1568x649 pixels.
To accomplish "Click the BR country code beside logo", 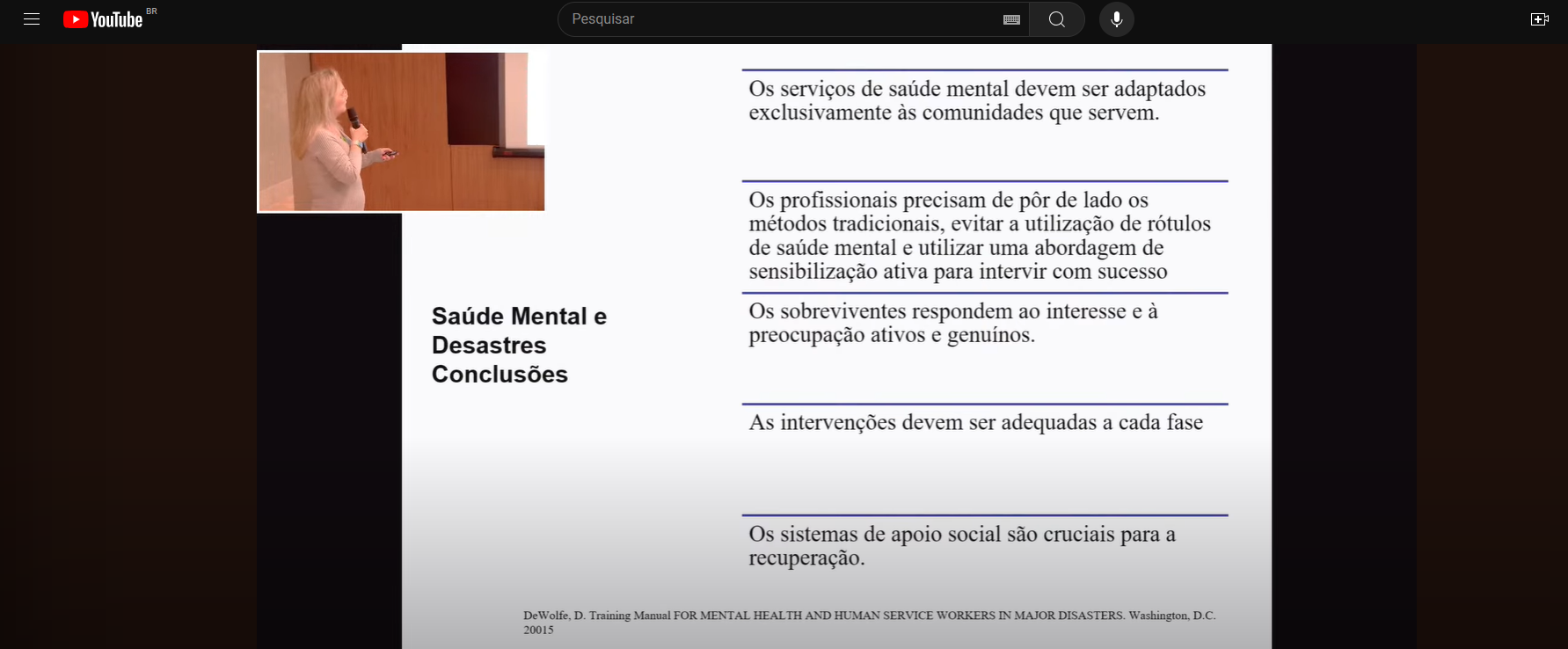I will coord(151,11).
